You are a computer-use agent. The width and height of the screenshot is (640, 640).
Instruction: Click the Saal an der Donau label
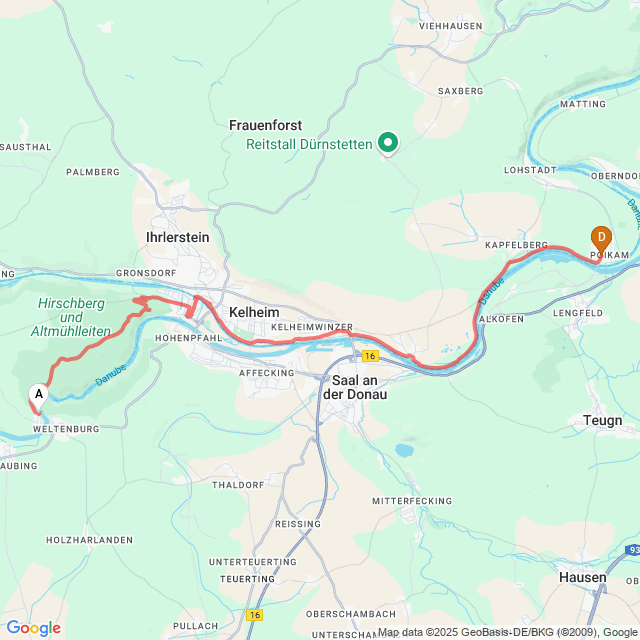coord(355,387)
